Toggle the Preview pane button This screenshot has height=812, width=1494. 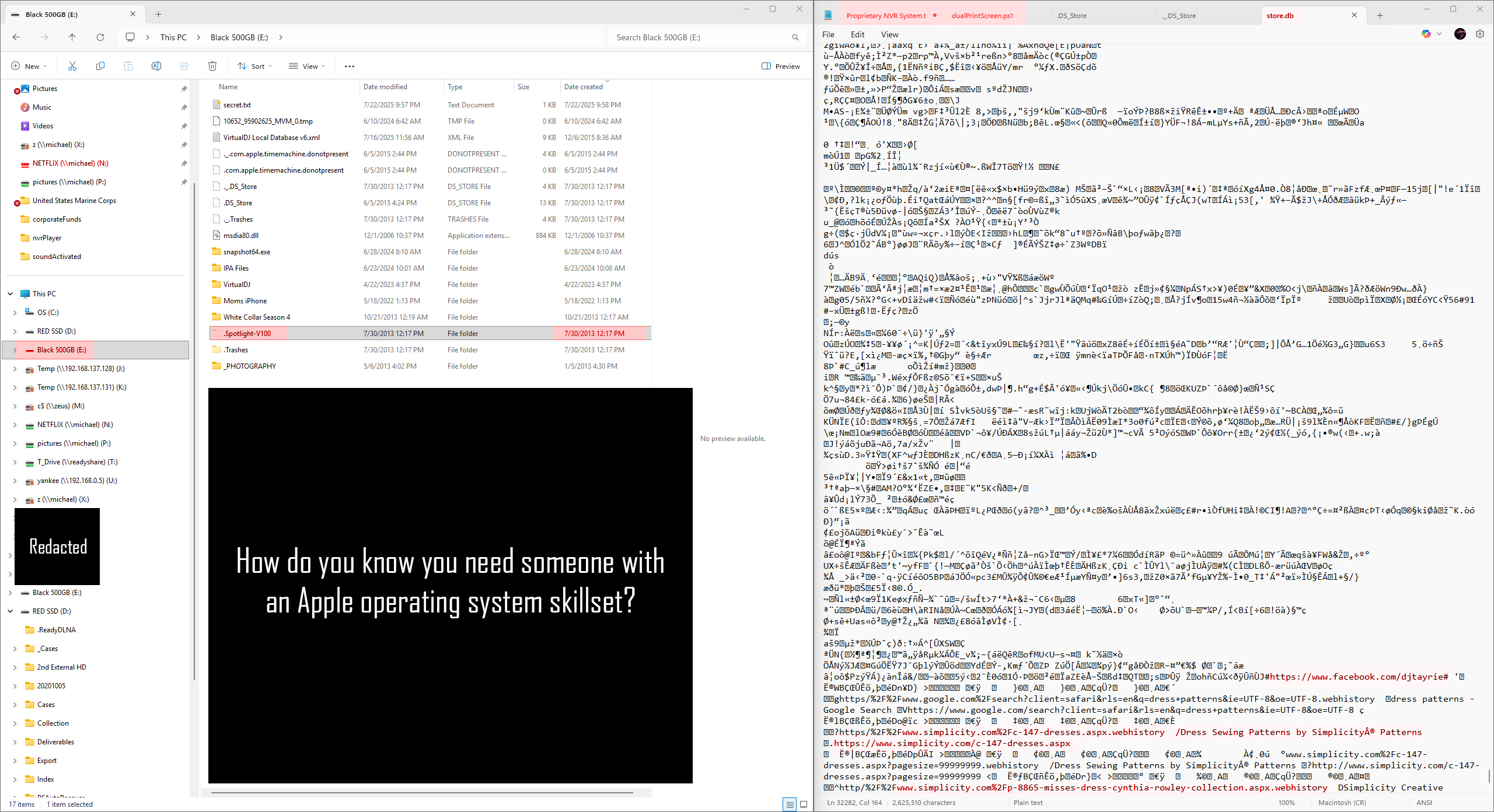[781, 66]
